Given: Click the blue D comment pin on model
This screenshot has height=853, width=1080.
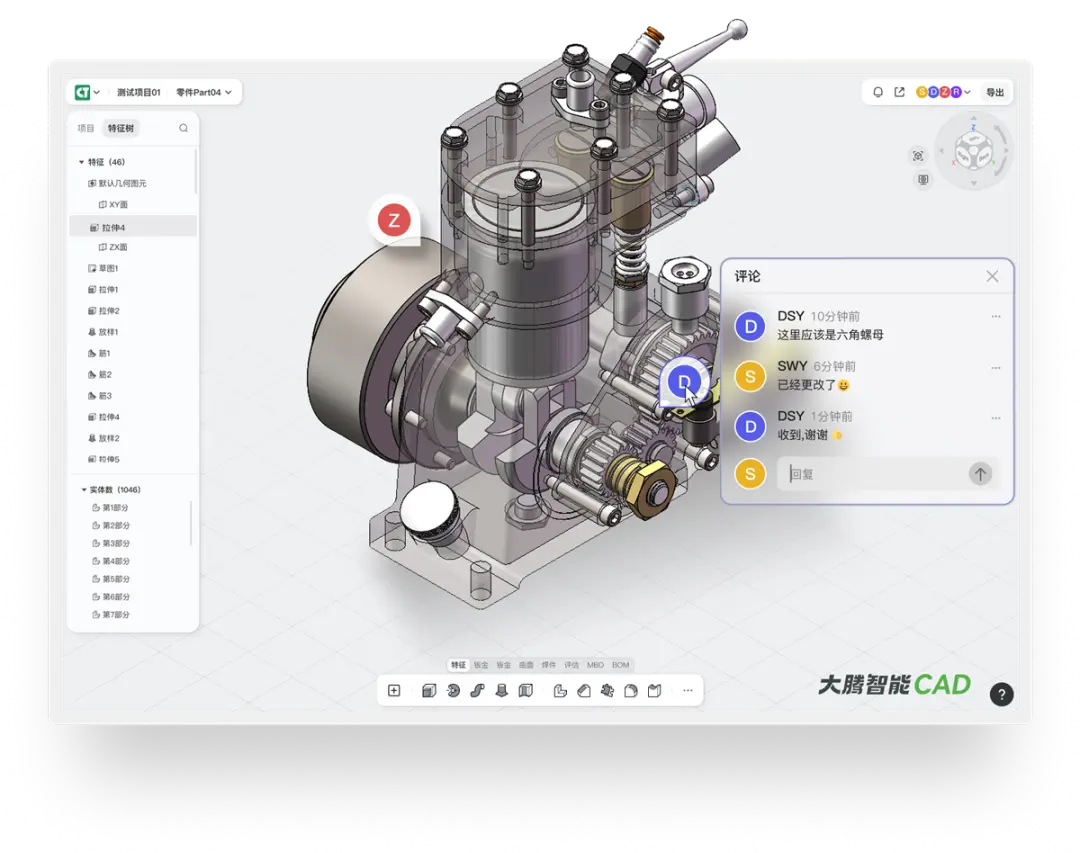Looking at the screenshot, I should pos(684,381).
